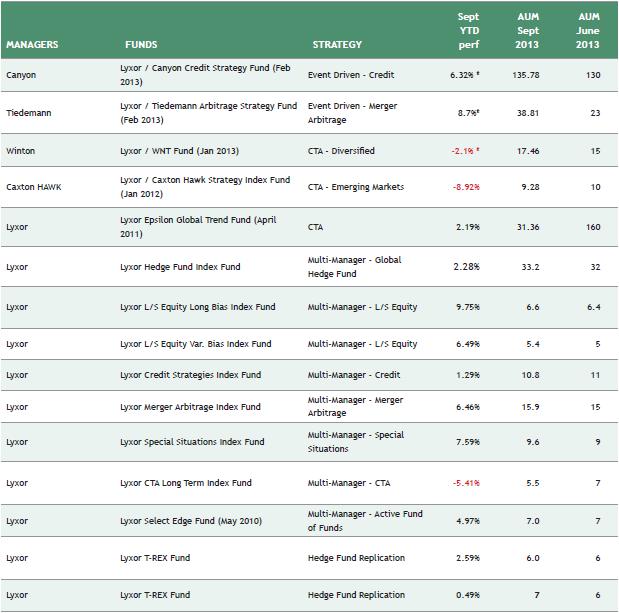The width and height of the screenshot is (619, 613).
Task: Select the Caxton HAWK manager cell
Action: (x=34, y=187)
